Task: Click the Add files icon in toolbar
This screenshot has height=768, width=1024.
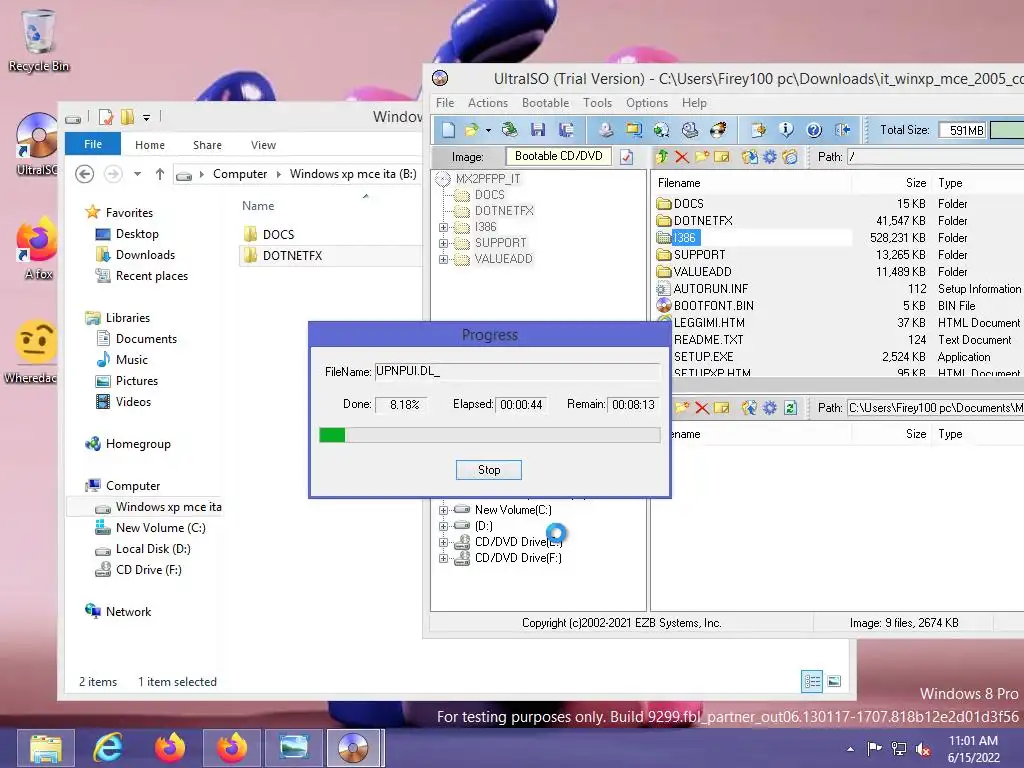Action: (758, 130)
